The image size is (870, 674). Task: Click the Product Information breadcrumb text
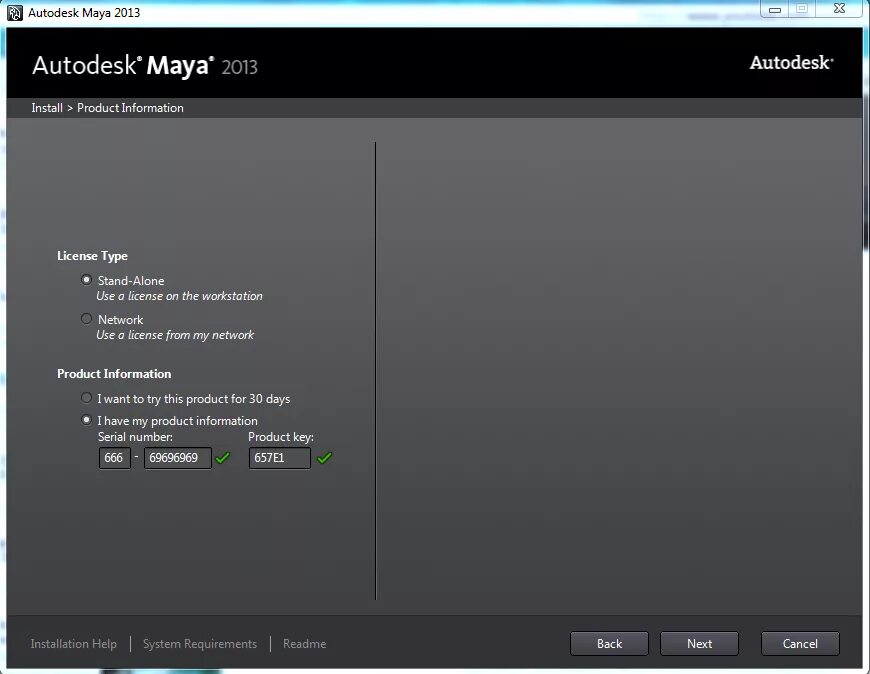click(x=130, y=108)
